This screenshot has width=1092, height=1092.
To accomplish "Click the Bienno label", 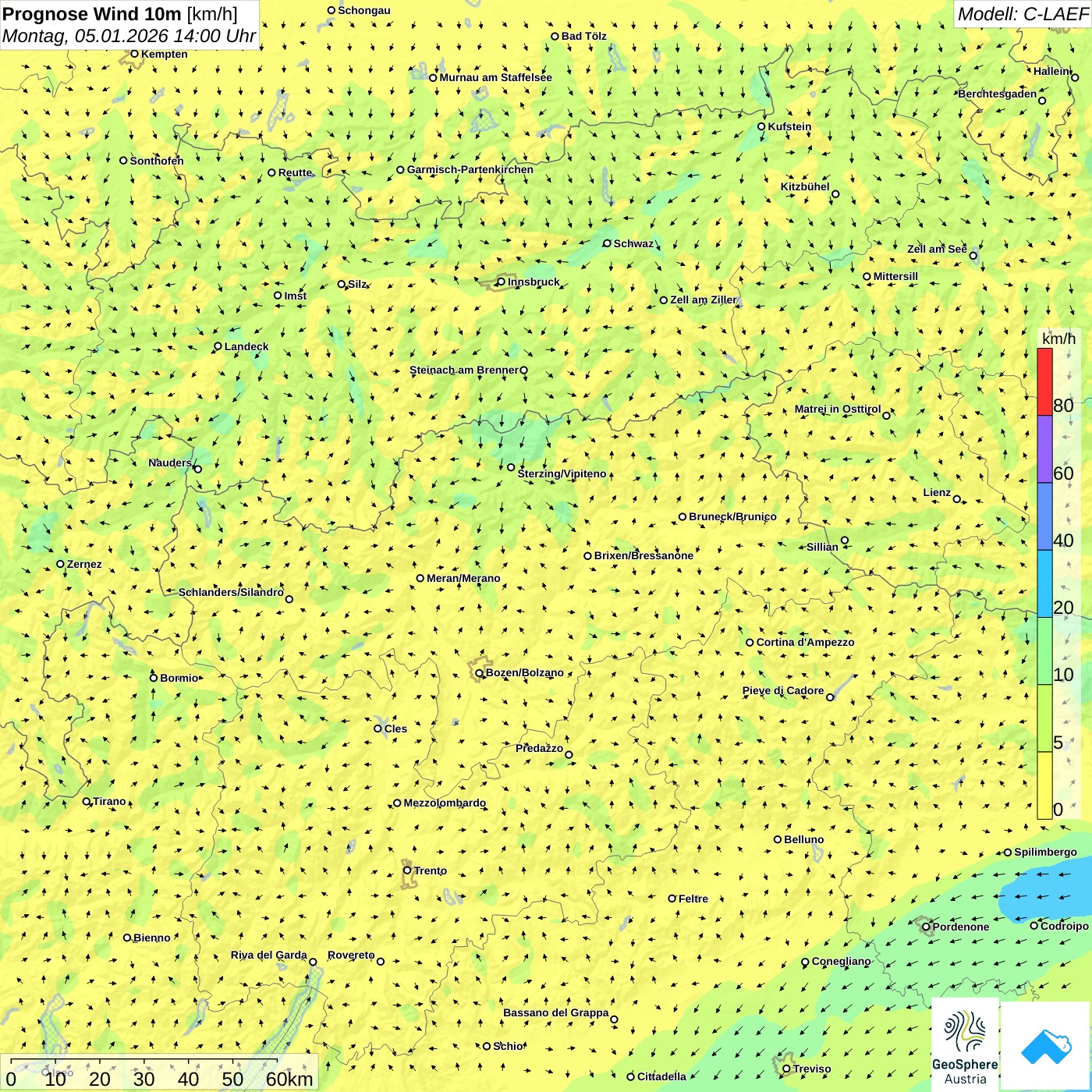I will pos(151,938).
